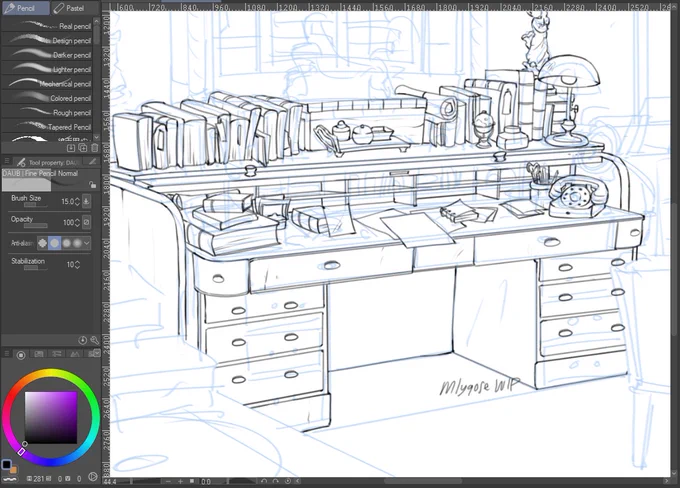
Task: Select the Darker pencil brush
Action: 47,55
